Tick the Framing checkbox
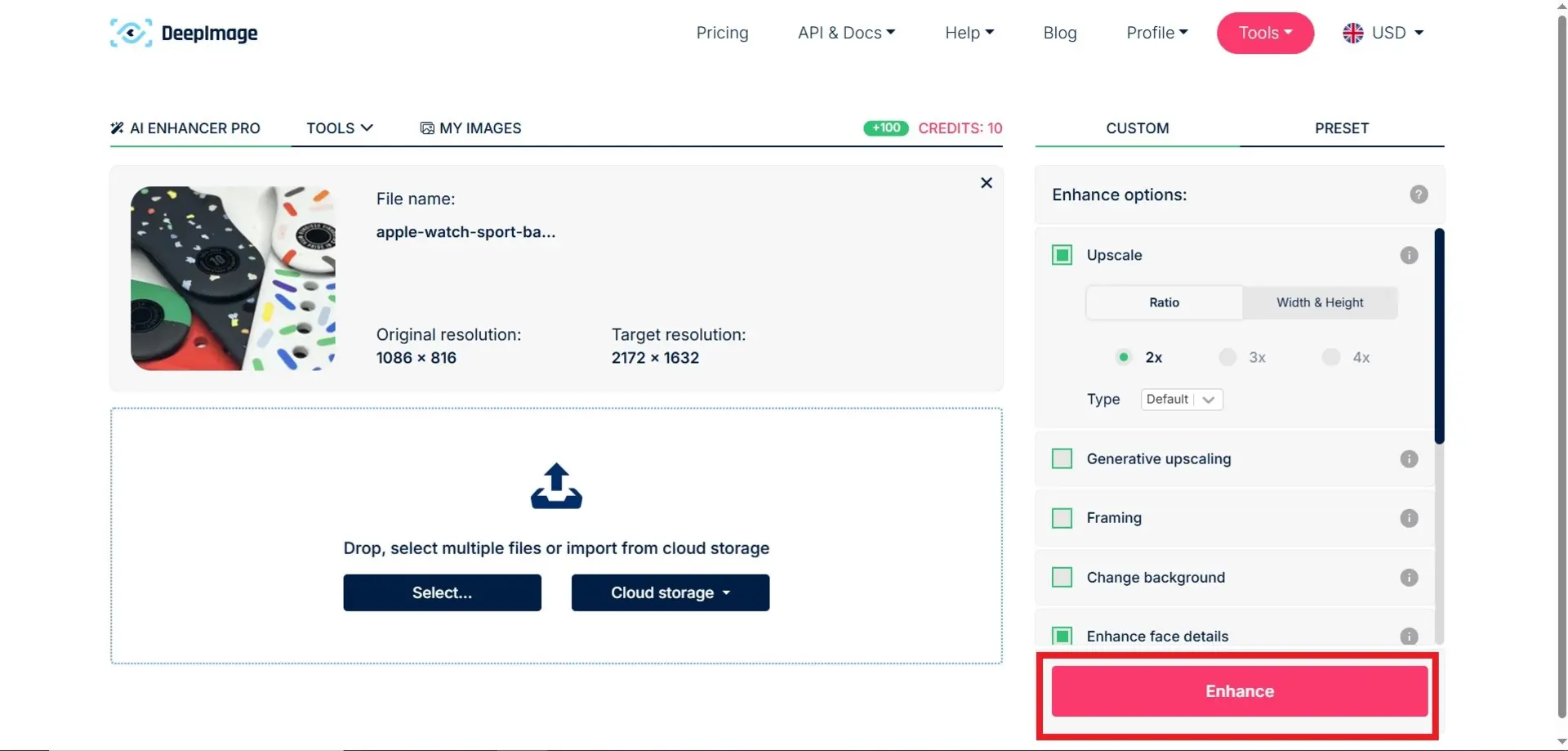 1062,518
